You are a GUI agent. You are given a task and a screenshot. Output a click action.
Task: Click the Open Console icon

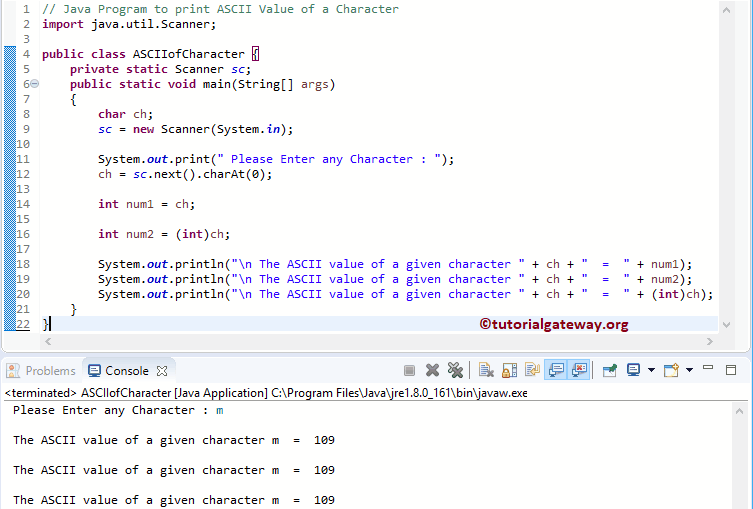pyautogui.click(x=671, y=370)
